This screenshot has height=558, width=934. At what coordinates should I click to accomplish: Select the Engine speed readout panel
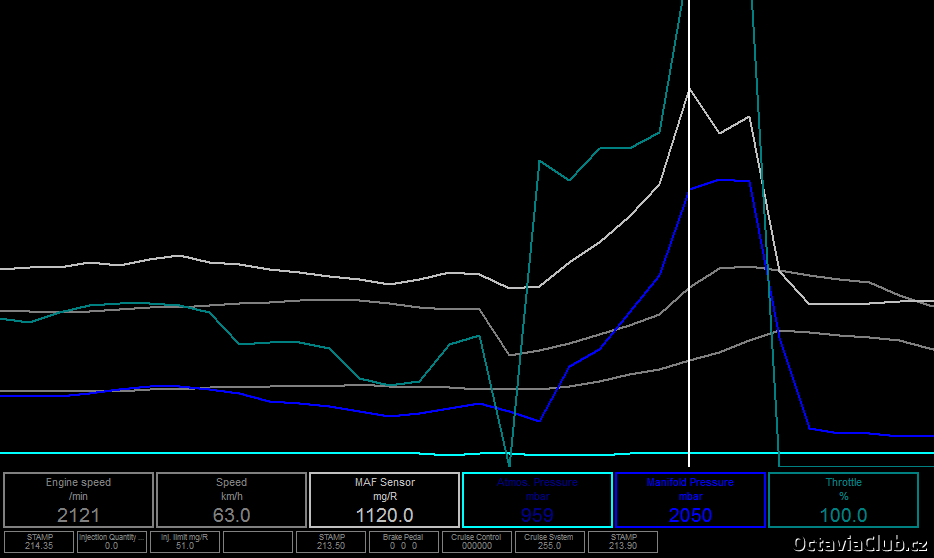pos(79,500)
